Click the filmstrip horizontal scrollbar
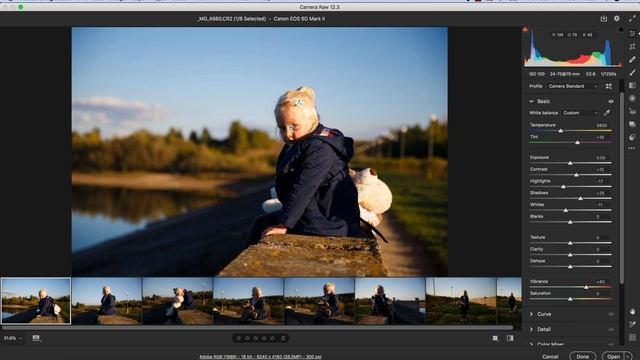The height and width of the screenshot is (360, 640). [x=257, y=327]
